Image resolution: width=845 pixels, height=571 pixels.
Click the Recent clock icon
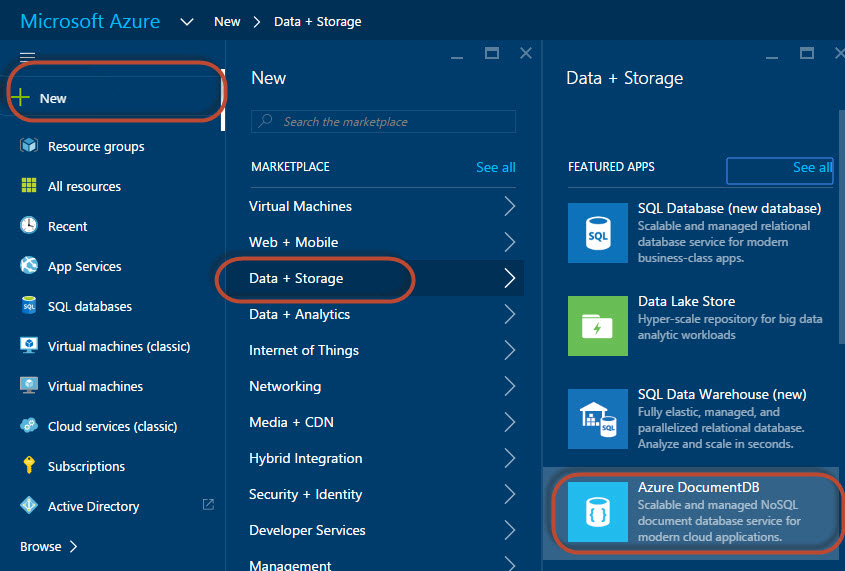(29, 226)
